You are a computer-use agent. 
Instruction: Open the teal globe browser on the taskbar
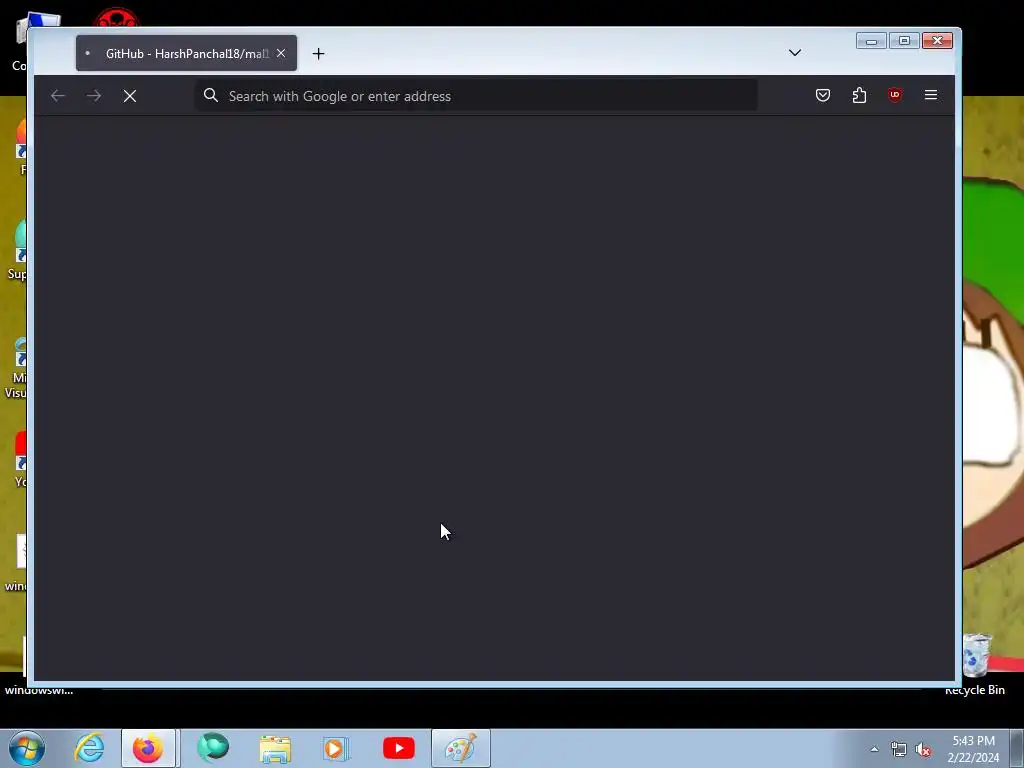point(213,748)
